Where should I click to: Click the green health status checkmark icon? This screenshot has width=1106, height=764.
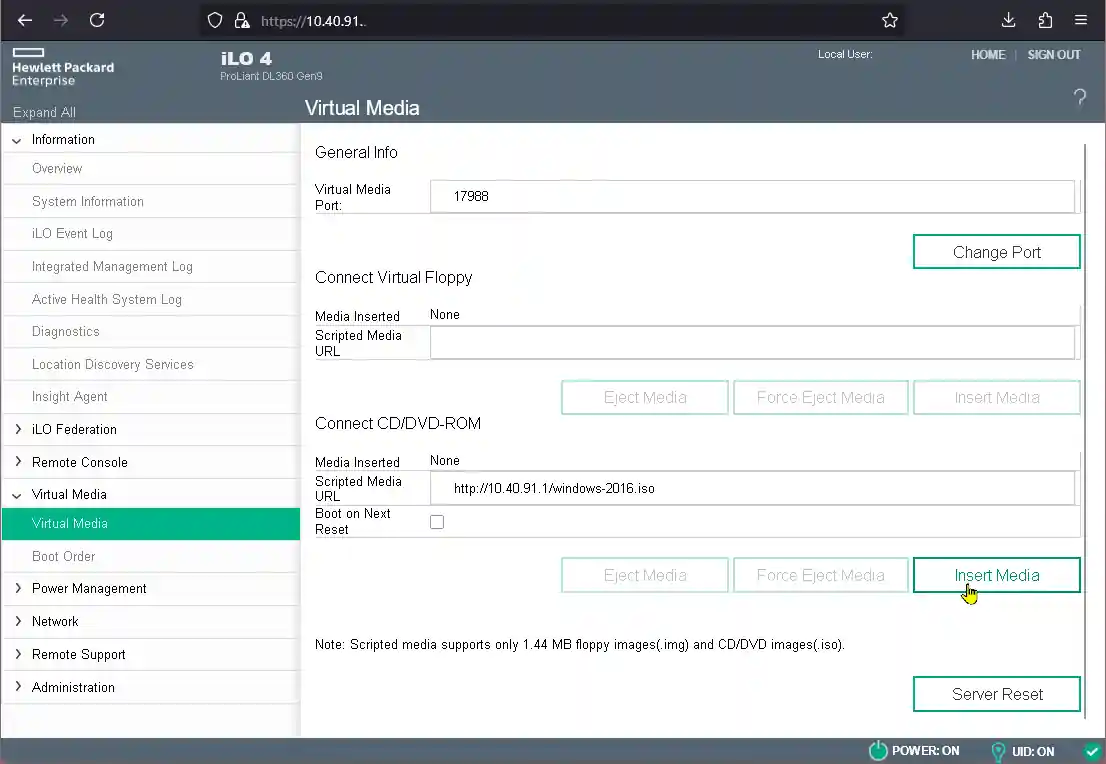(x=1092, y=751)
